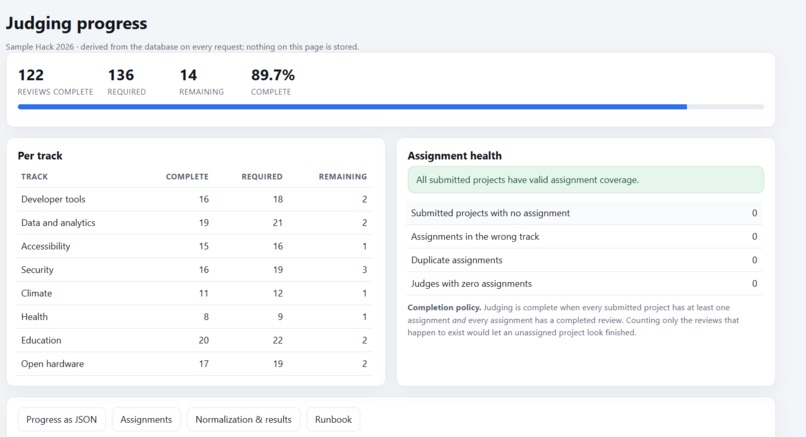Click Duplicate assignments row
The height and width of the screenshot is (437, 806).
[x=584, y=260]
